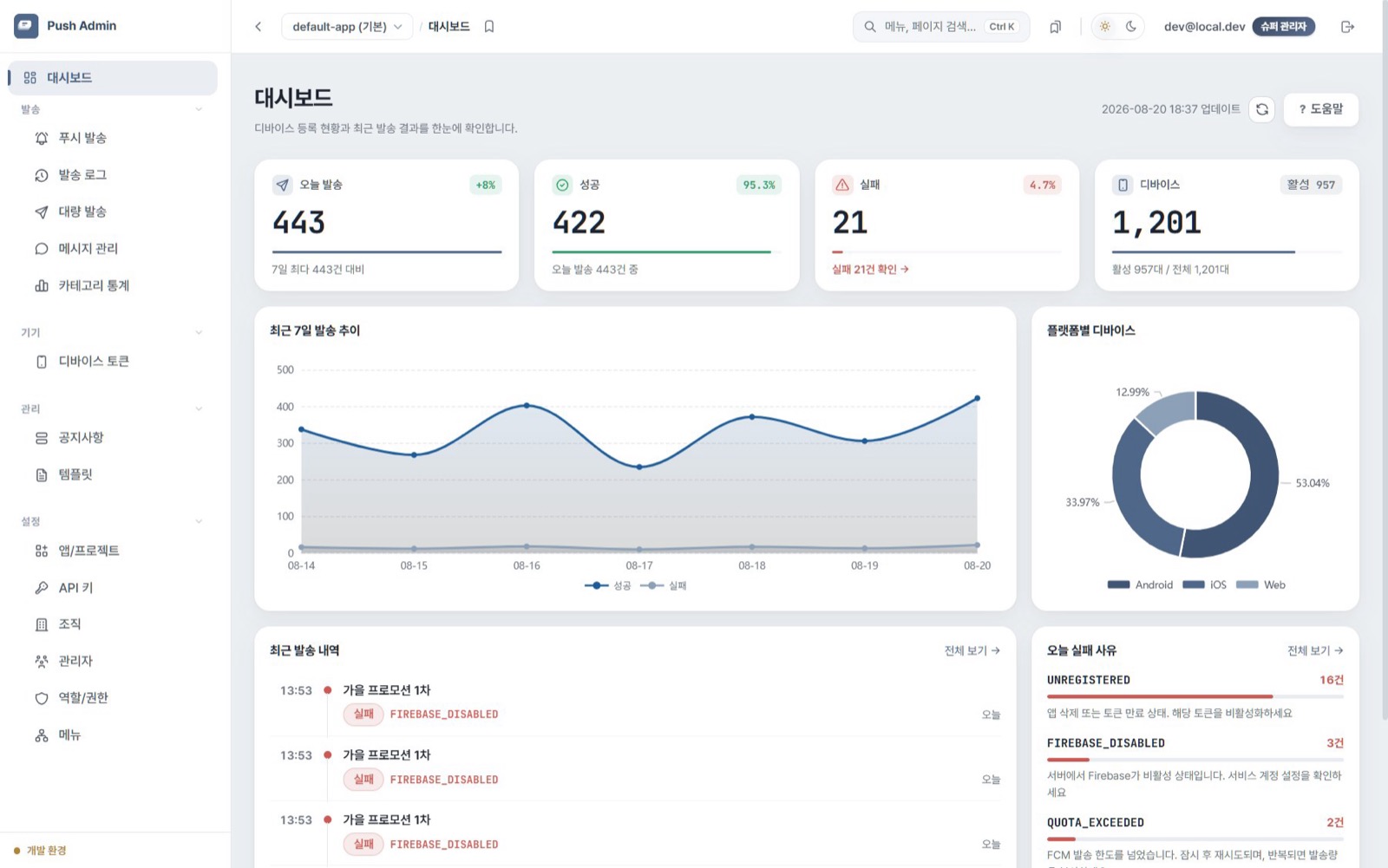Image resolution: width=1388 pixels, height=868 pixels.
Task: Collapse the 기기 sidebar section
Action: 199,332
